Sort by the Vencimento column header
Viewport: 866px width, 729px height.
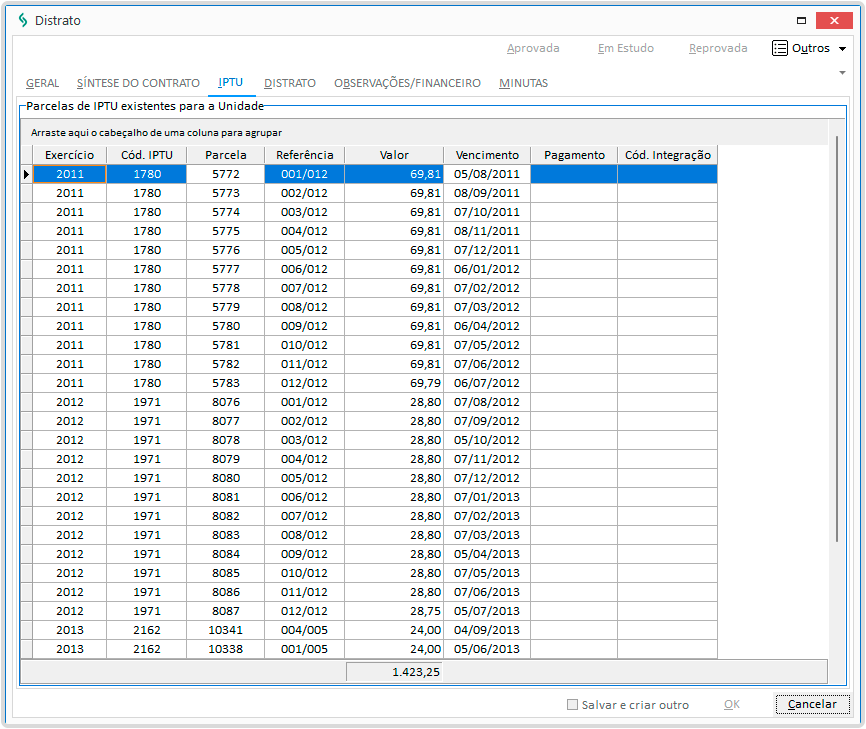(487, 155)
